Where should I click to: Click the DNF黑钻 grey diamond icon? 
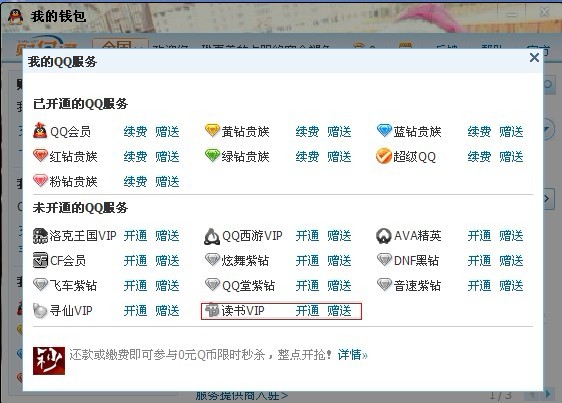(x=384, y=260)
